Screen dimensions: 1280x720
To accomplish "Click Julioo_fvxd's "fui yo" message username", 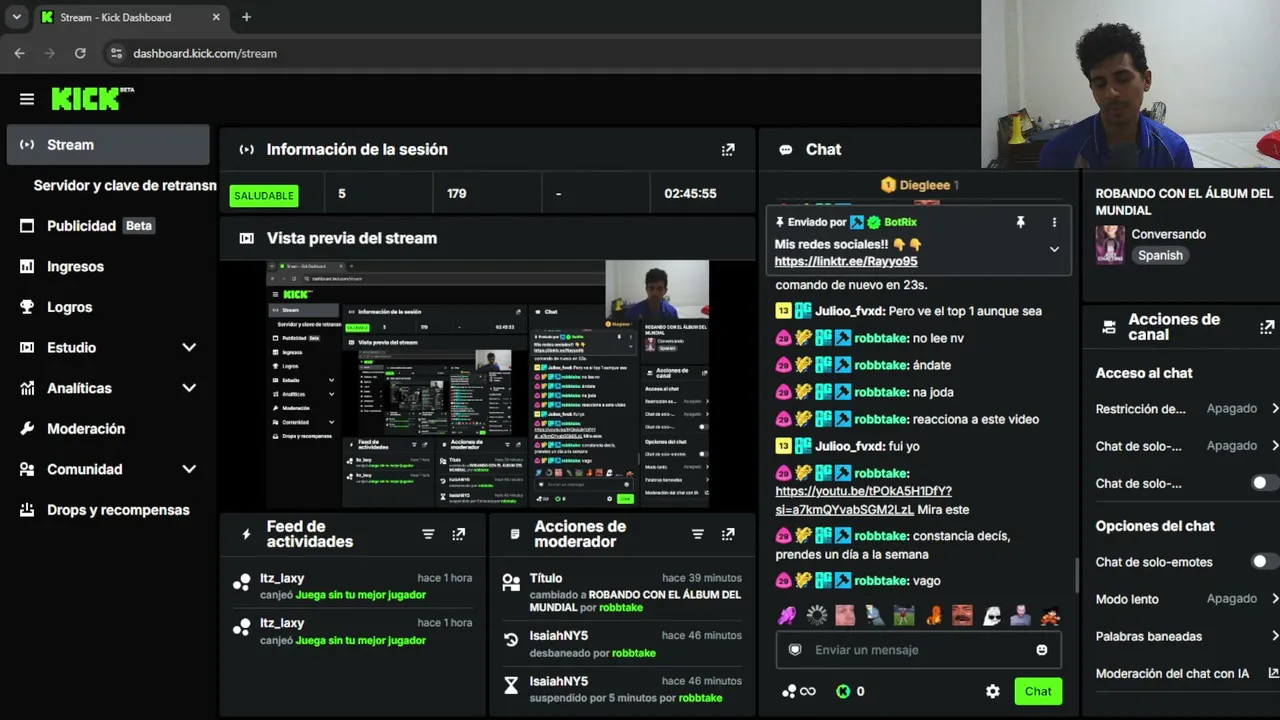I will [850, 446].
